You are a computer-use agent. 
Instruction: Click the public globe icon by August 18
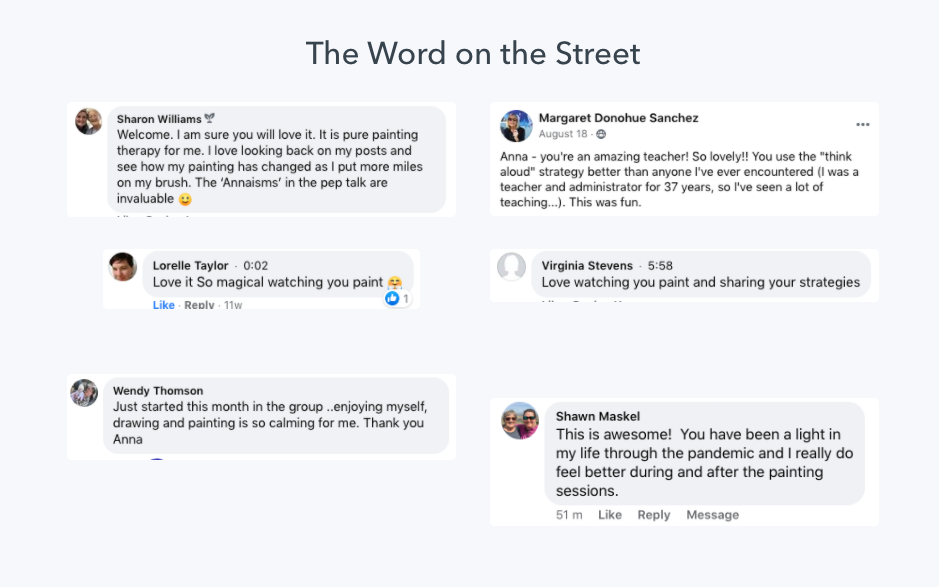pyautogui.click(x=601, y=134)
